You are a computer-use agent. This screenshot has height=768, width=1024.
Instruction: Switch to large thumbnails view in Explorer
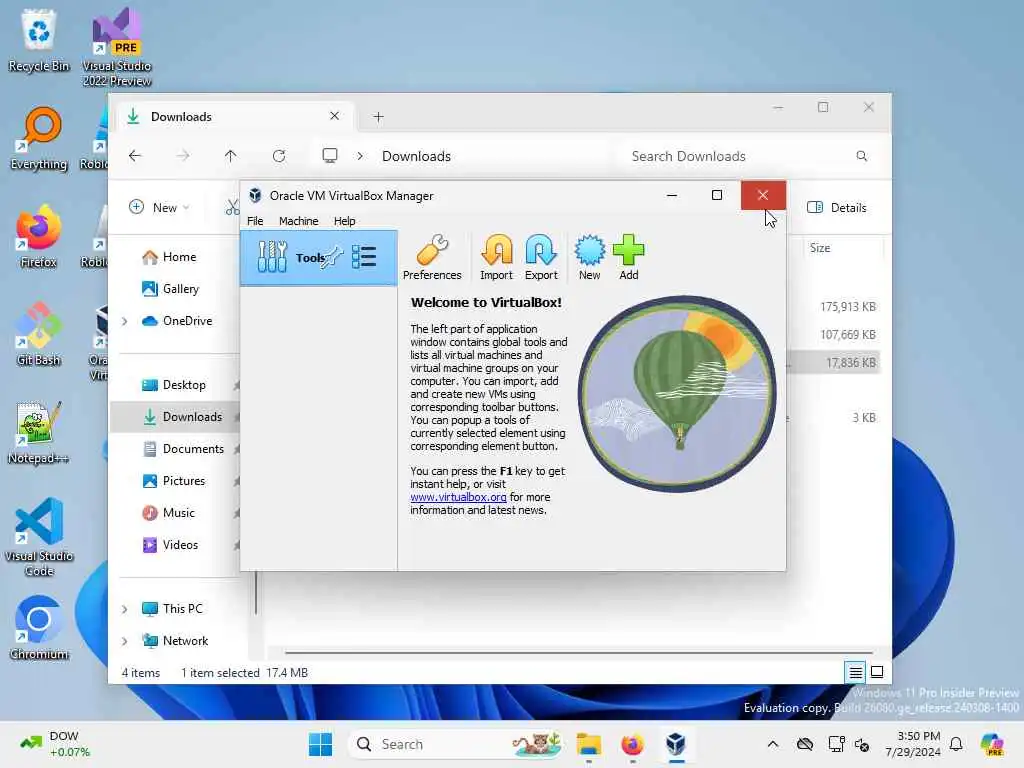877,672
